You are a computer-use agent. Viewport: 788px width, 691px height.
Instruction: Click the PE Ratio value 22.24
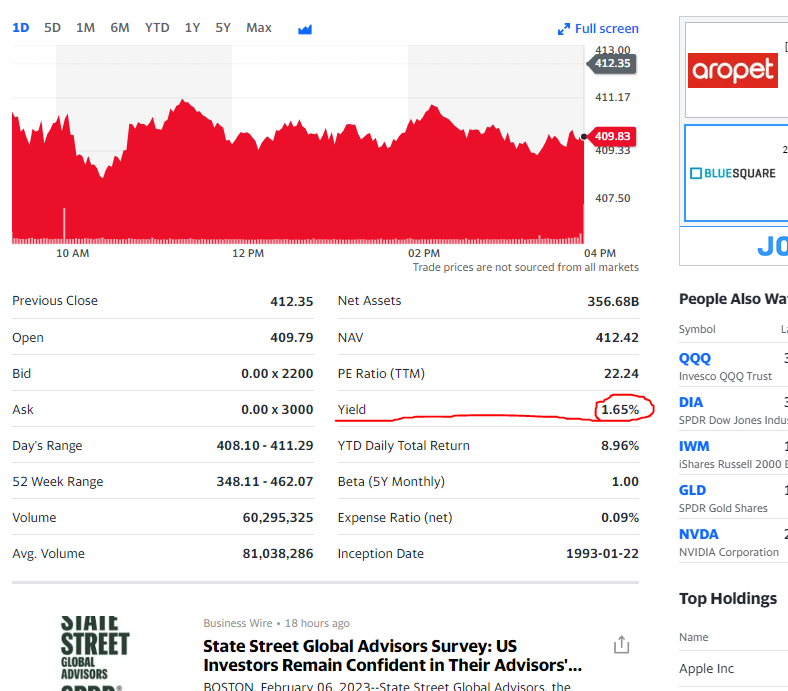[621, 373]
